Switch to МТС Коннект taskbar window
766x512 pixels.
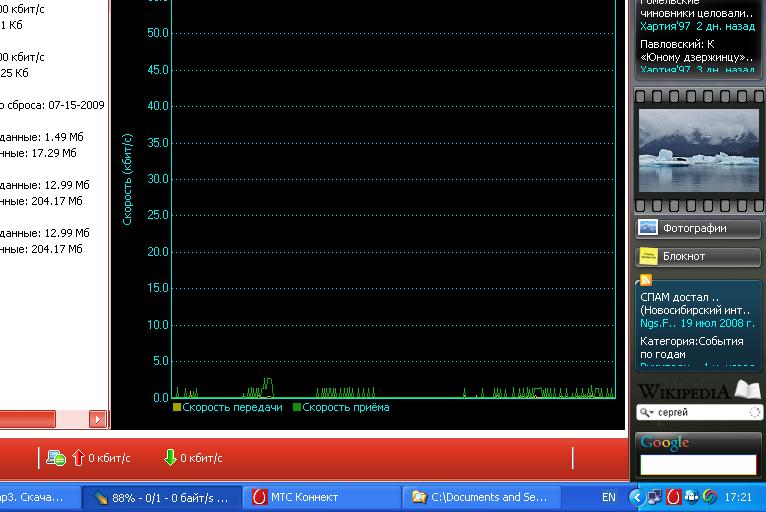(320, 496)
